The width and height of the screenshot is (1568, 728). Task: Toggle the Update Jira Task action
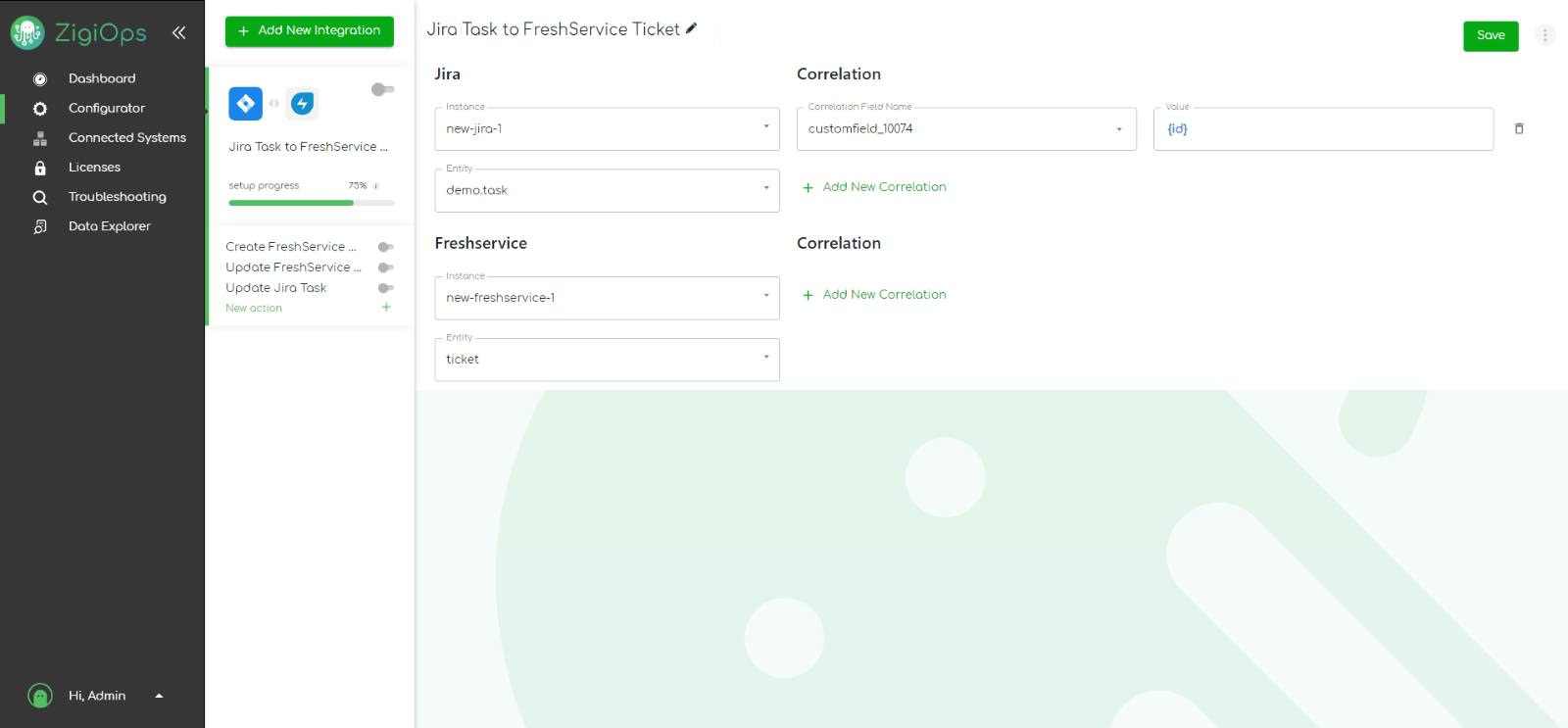point(385,287)
